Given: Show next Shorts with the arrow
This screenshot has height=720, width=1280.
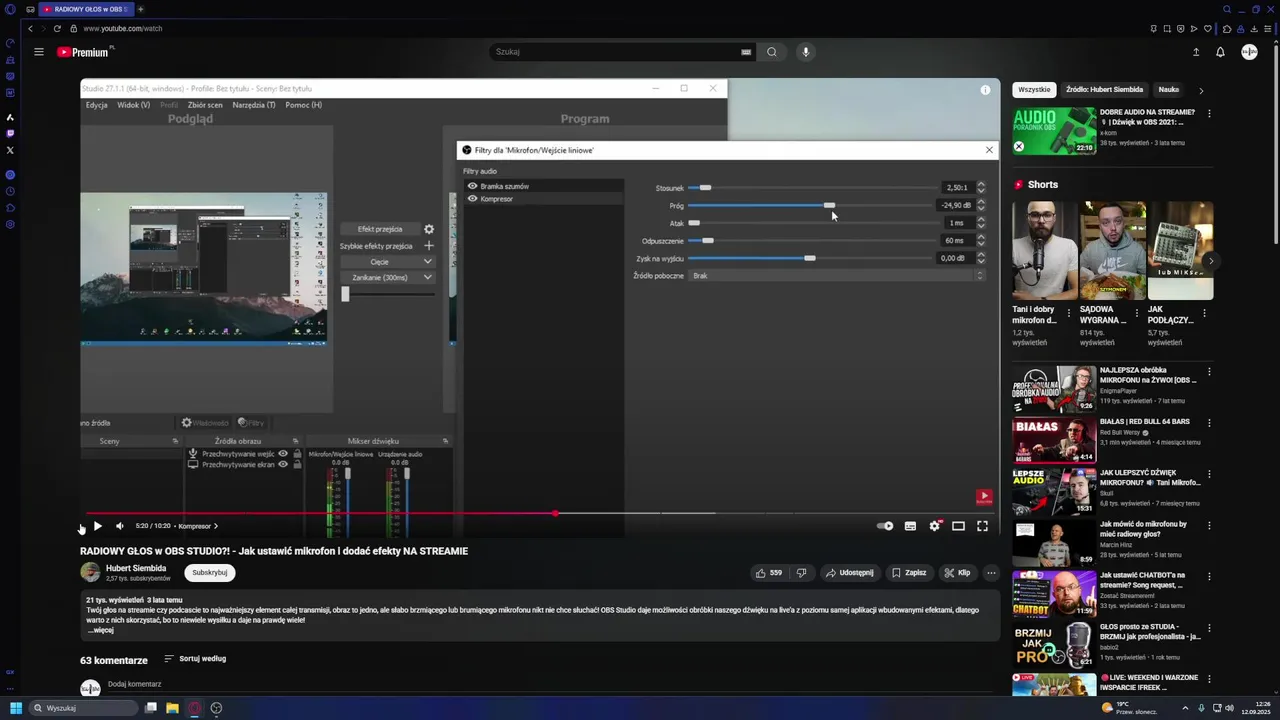Looking at the screenshot, I should pos(1211,261).
